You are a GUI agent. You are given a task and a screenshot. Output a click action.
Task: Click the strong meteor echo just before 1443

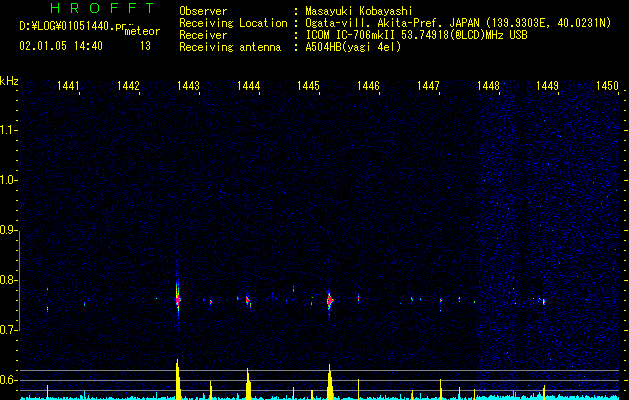(178, 299)
